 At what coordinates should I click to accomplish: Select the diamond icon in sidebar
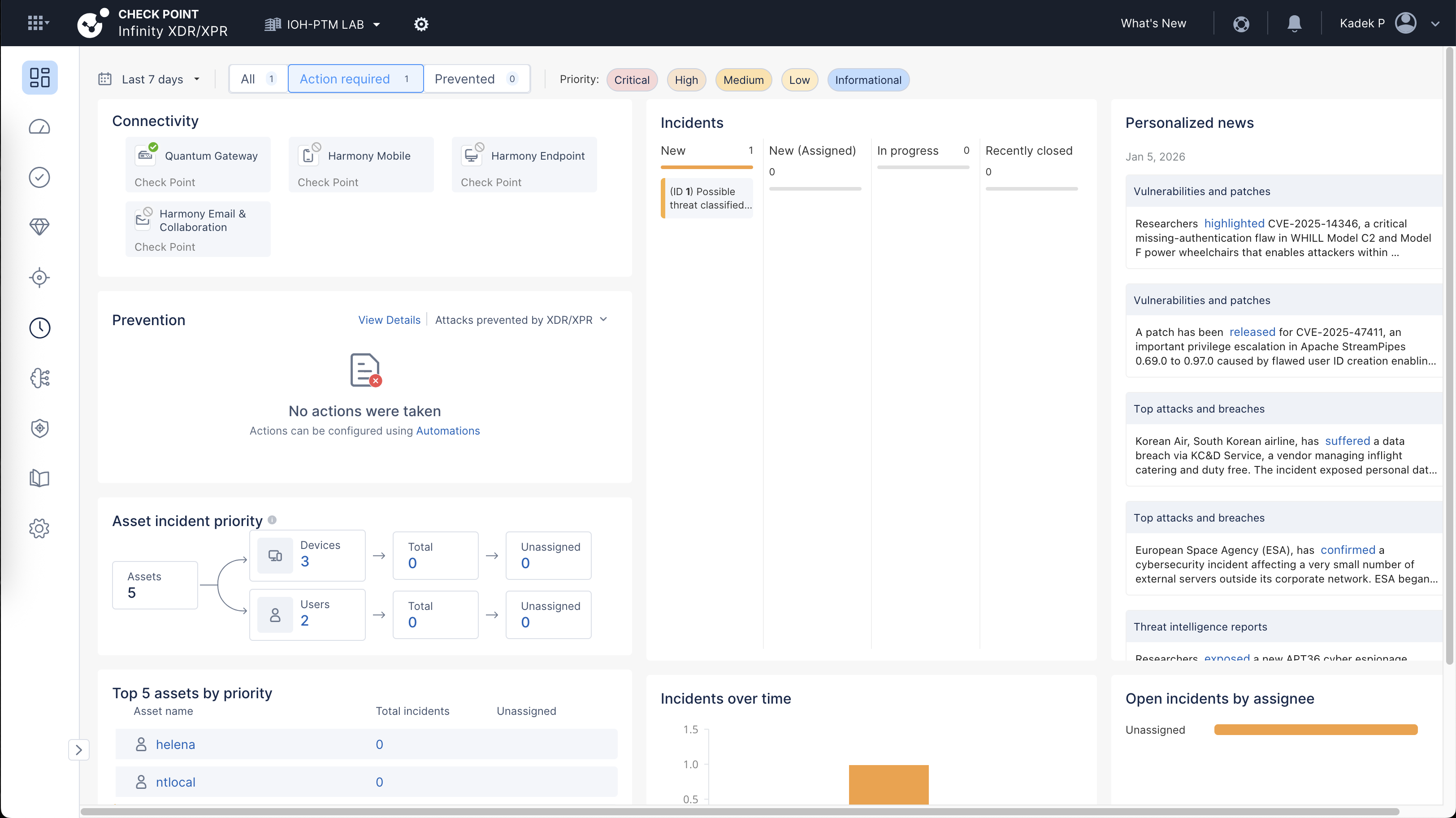coord(39,227)
